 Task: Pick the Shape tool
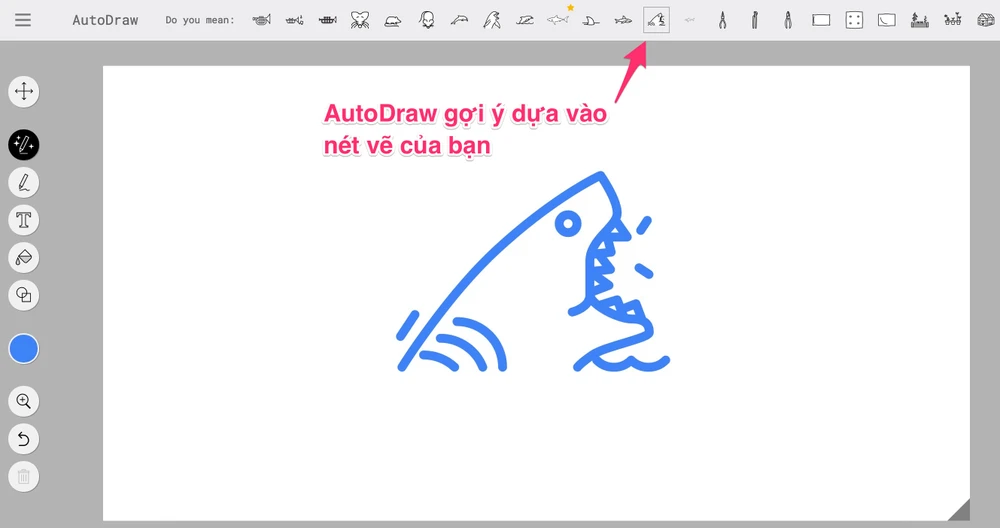point(24,294)
